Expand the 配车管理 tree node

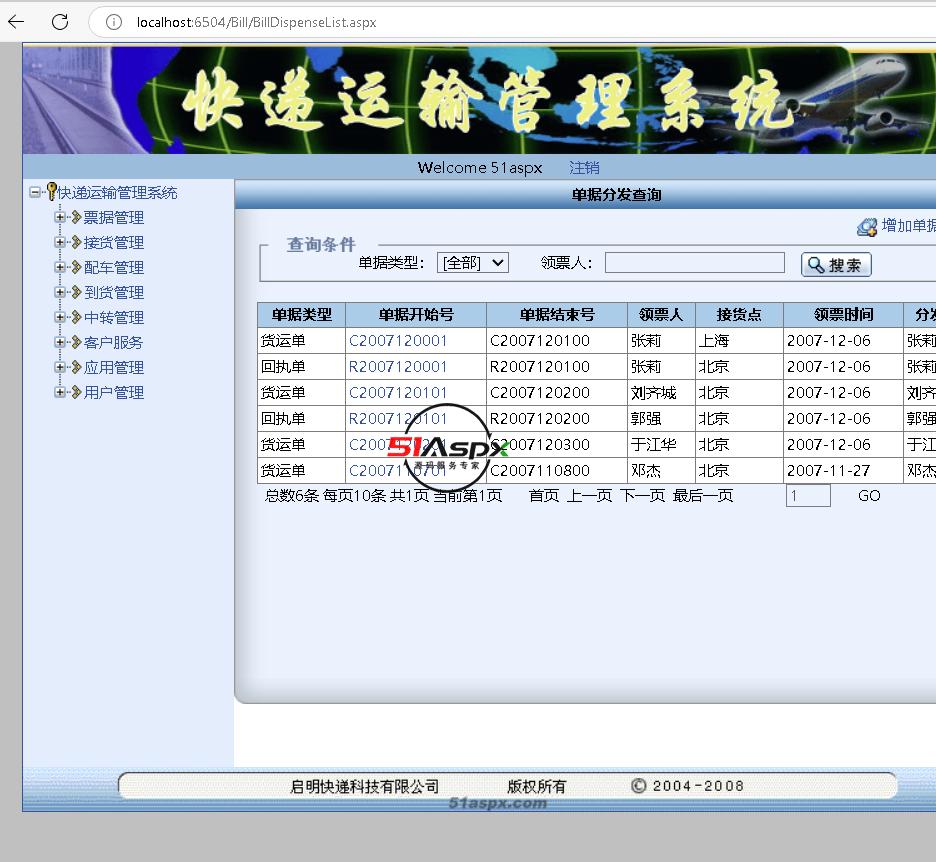tap(60, 267)
